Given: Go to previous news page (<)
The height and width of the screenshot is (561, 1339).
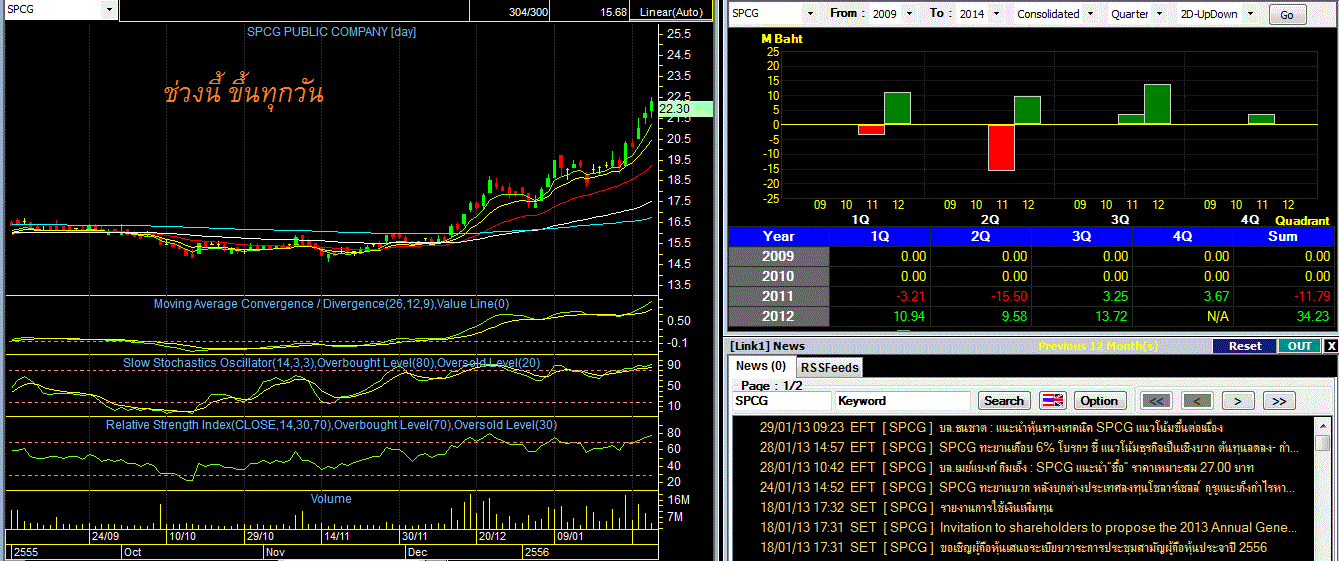Looking at the screenshot, I should click(1197, 400).
